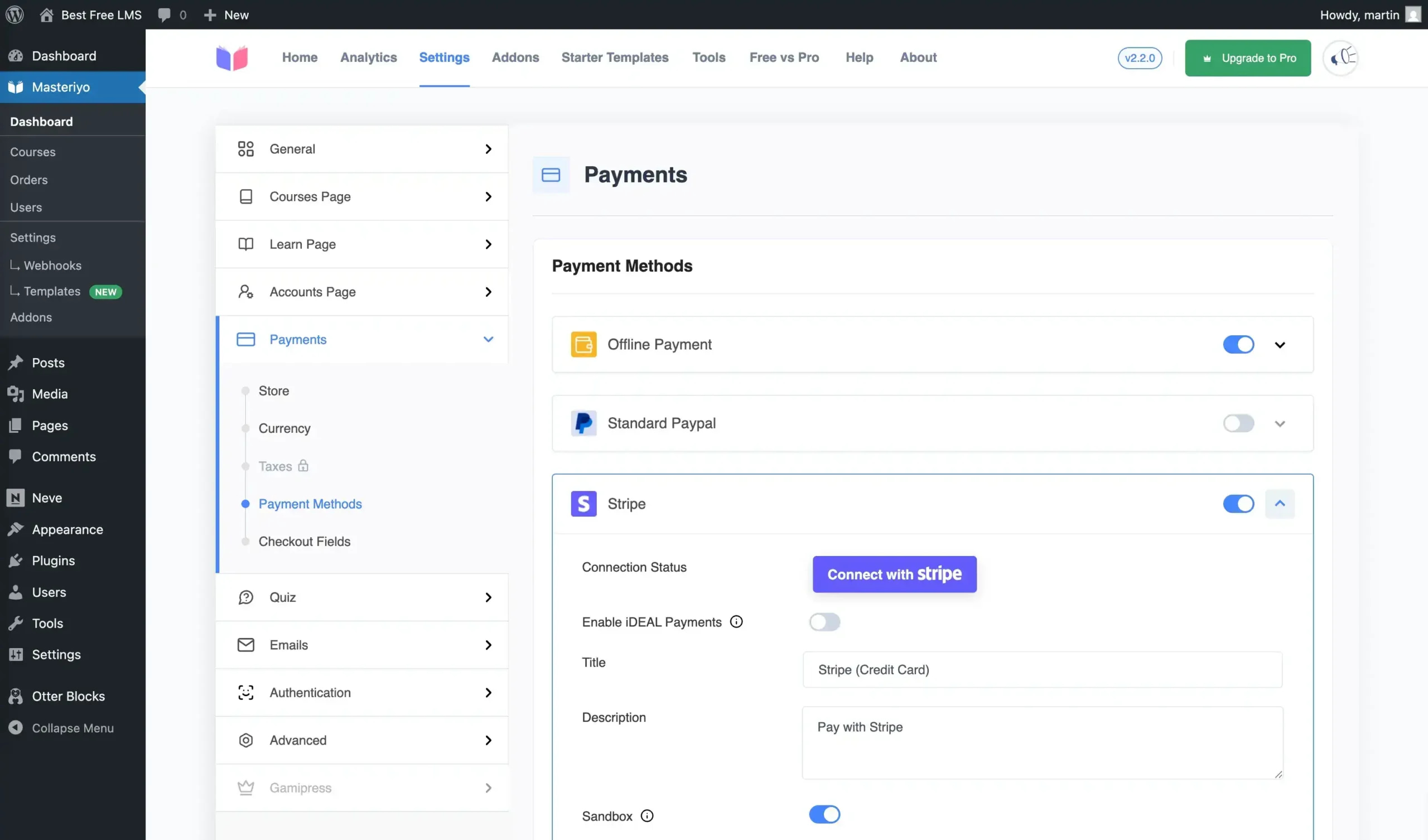Enable the Standard Paypal toggle
This screenshot has height=840, width=1428.
(1238, 423)
